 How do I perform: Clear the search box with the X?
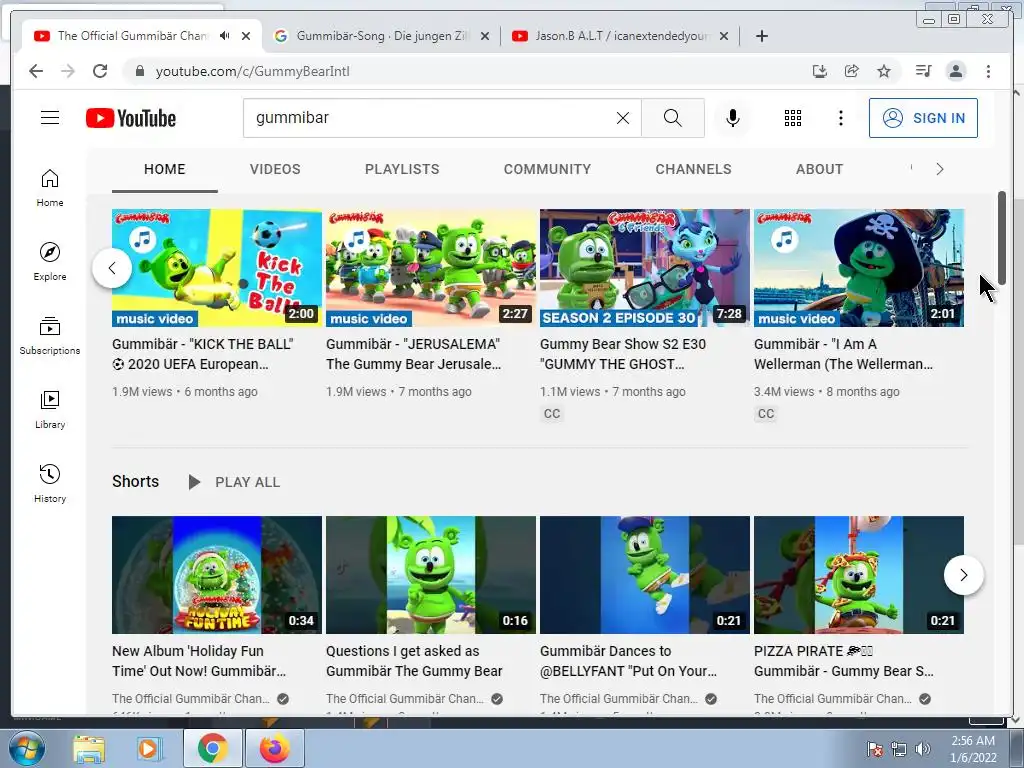coord(623,118)
